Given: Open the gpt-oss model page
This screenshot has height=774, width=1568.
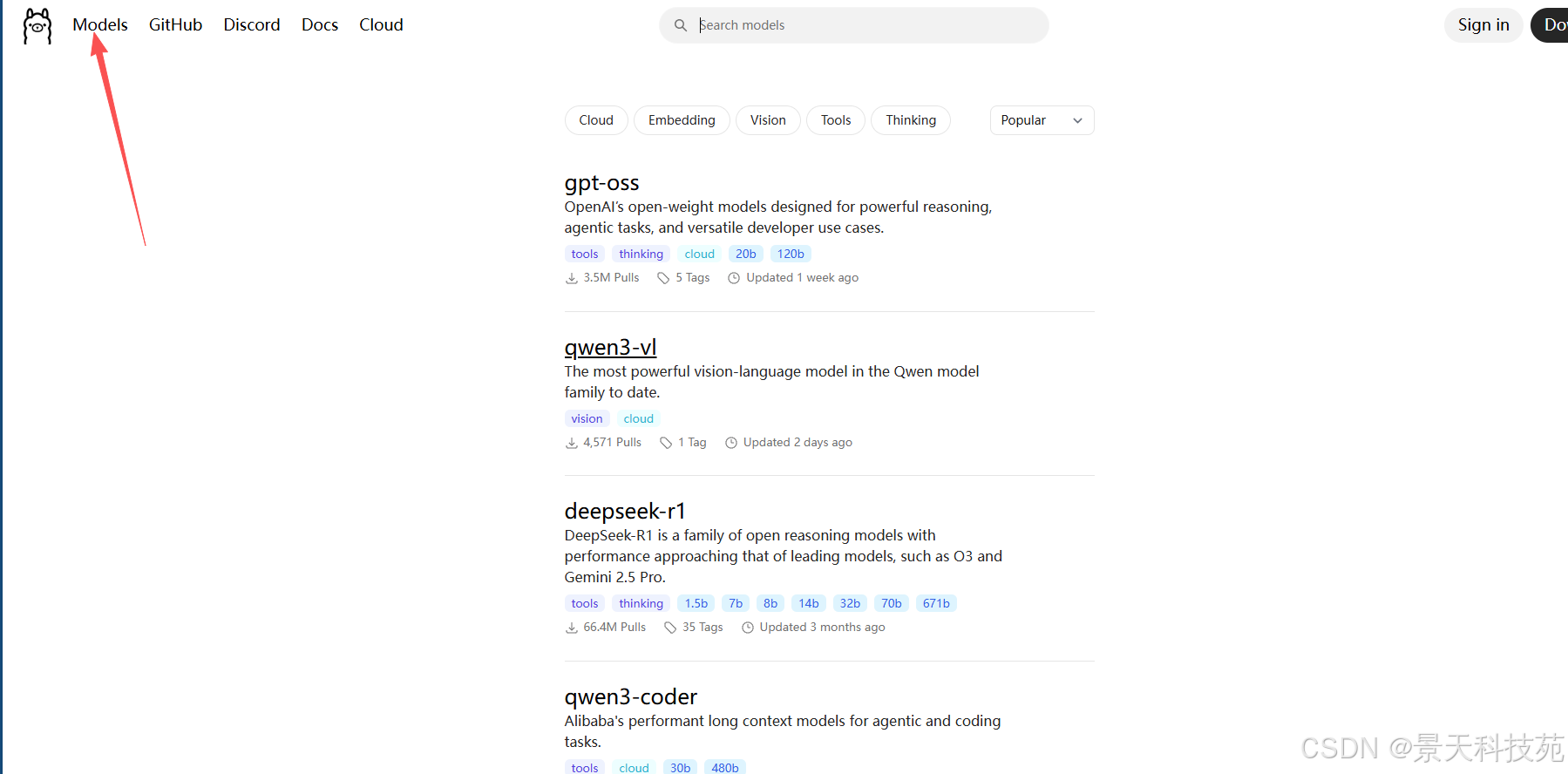Looking at the screenshot, I should click(x=601, y=183).
